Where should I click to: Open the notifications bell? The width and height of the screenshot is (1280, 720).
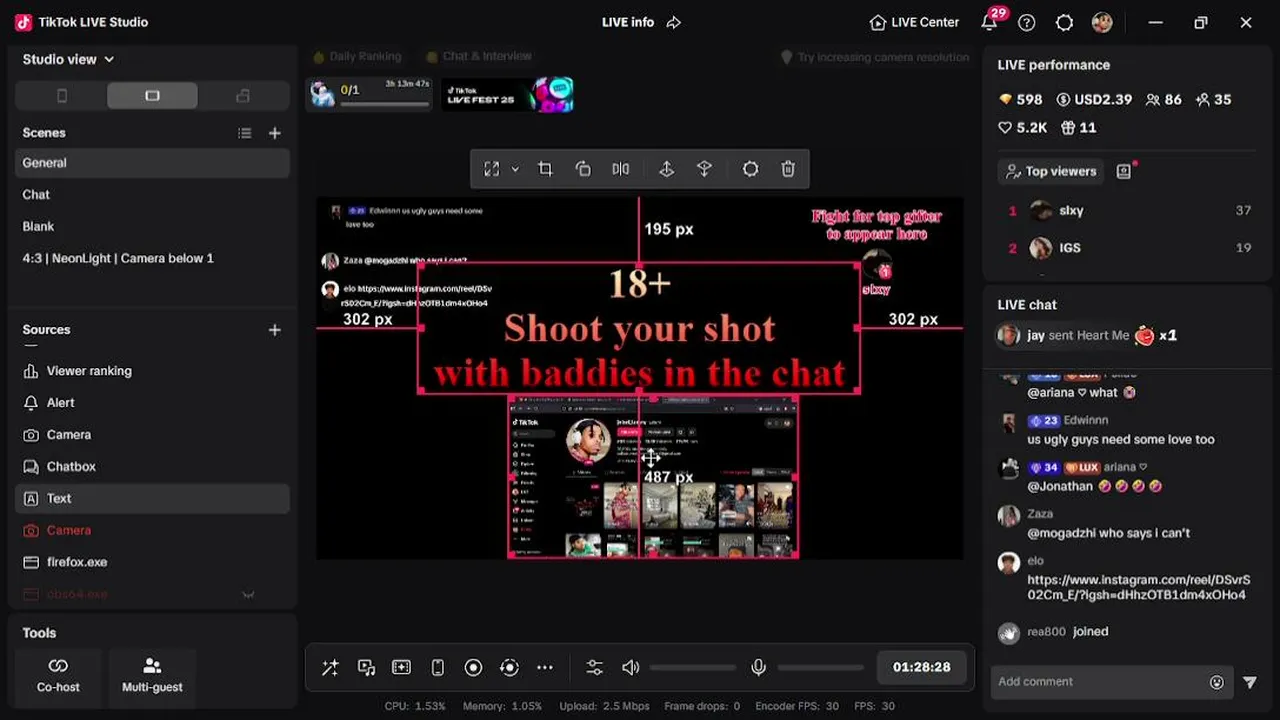(x=990, y=22)
